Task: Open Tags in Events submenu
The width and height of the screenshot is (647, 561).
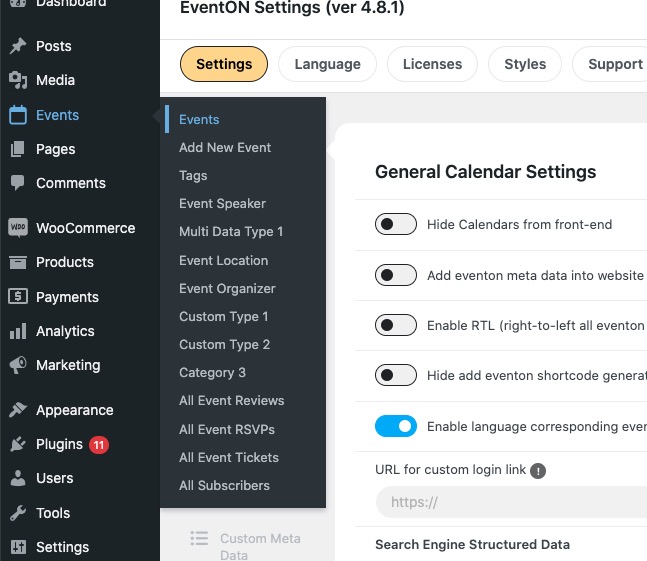Action: coord(193,176)
